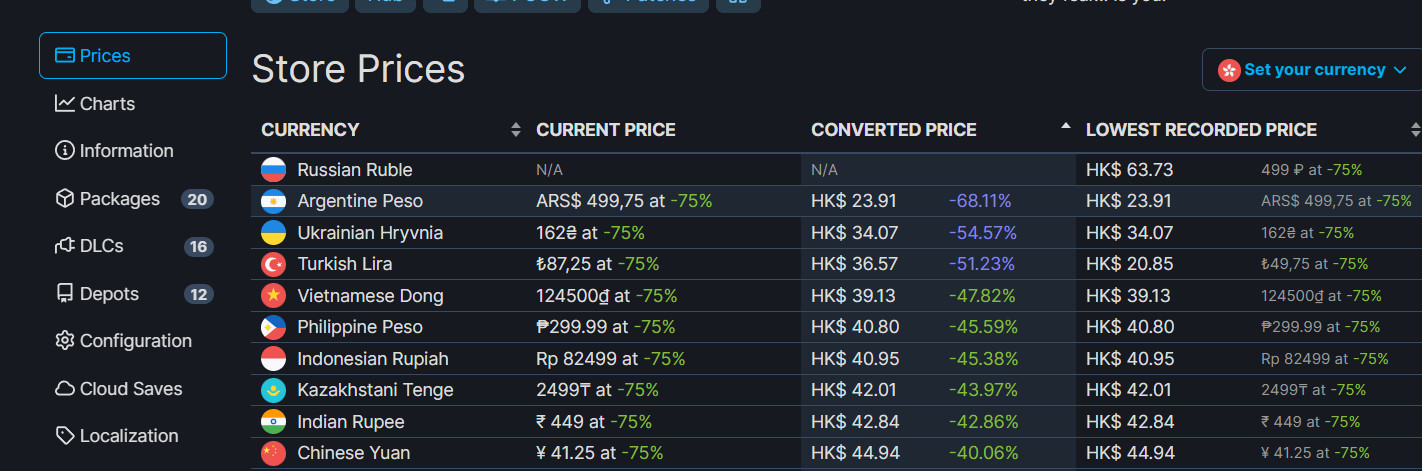Sort table by the Currency column arrows

click(516, 130)
